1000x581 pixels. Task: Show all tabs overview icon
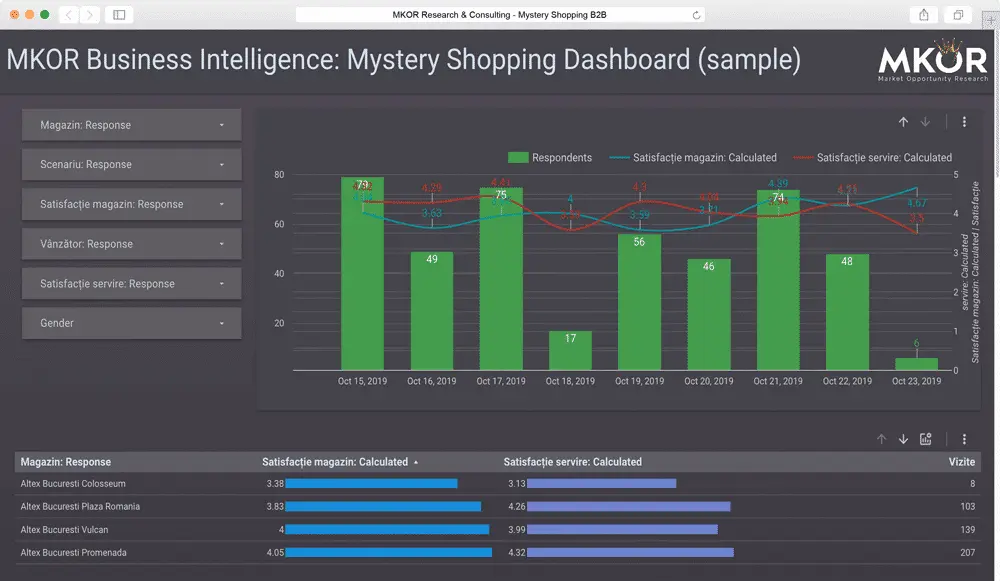[x=958, y=15]
